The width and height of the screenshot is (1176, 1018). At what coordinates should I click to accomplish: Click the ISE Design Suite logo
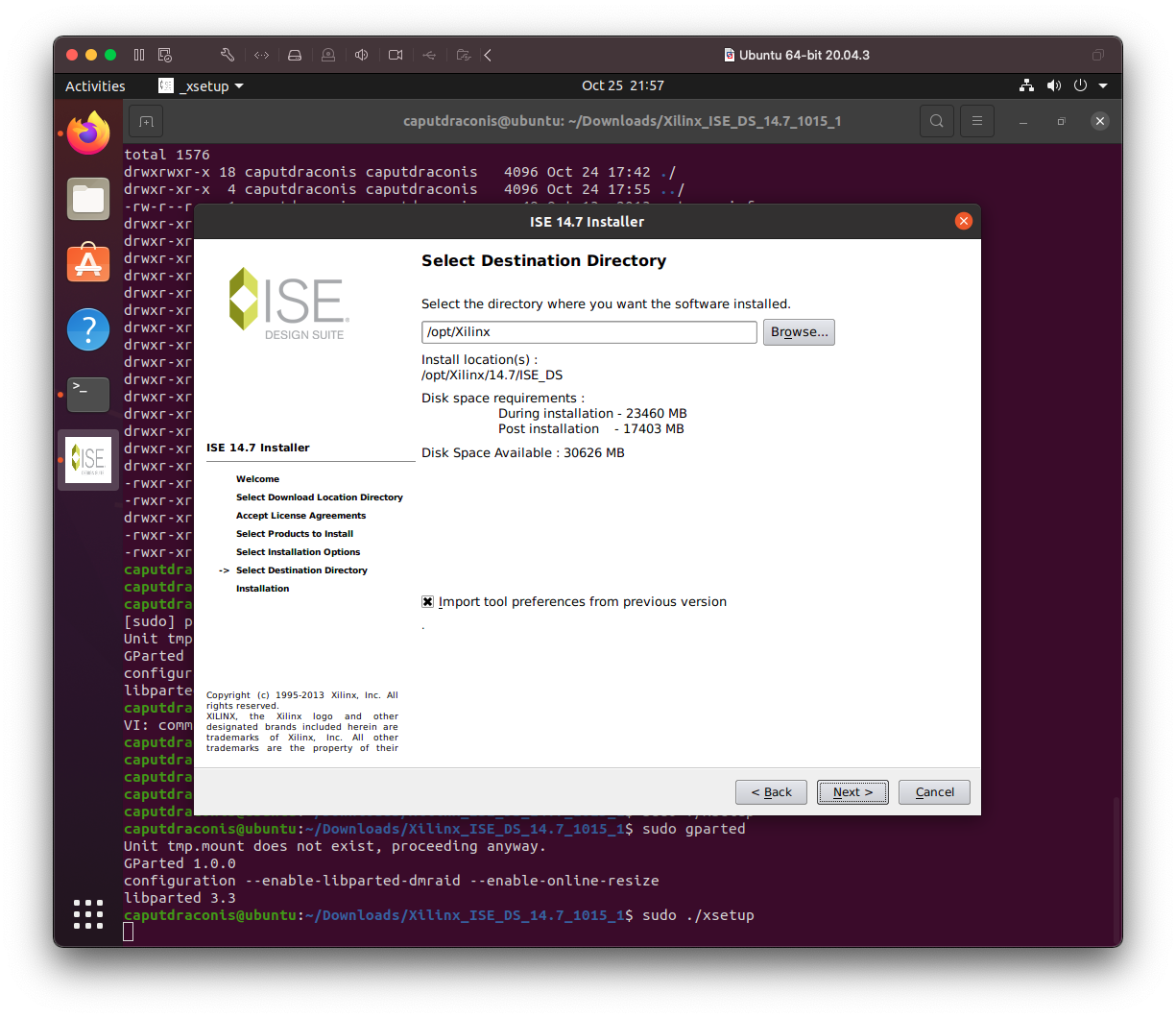[x=288, y=303]
